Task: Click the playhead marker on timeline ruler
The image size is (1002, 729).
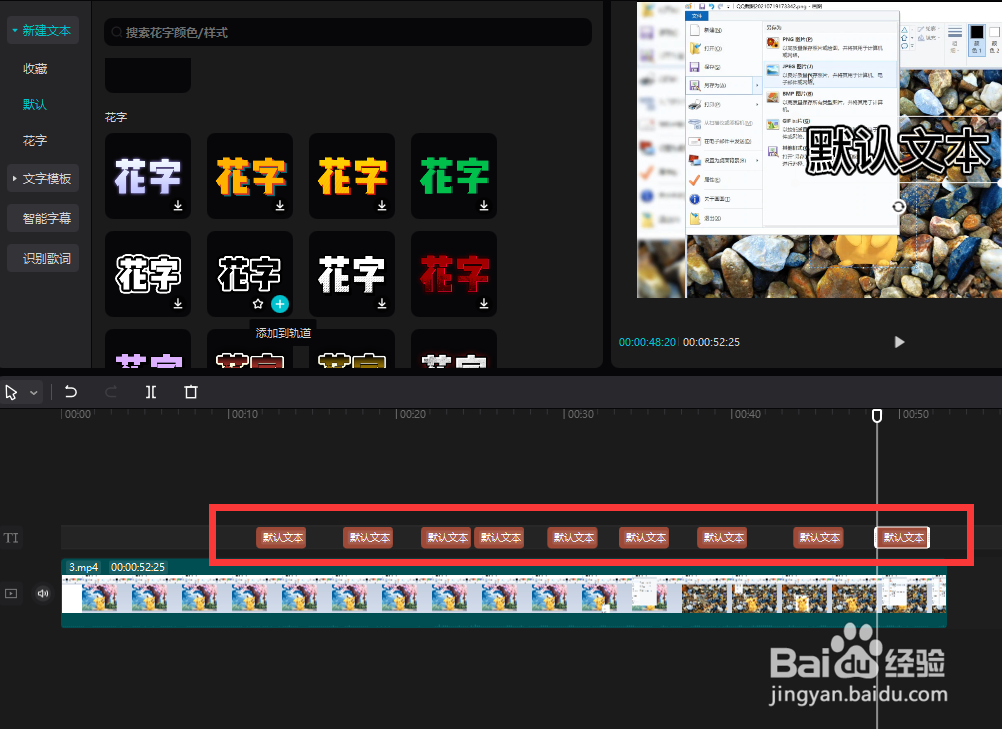Action: (877, 416)
